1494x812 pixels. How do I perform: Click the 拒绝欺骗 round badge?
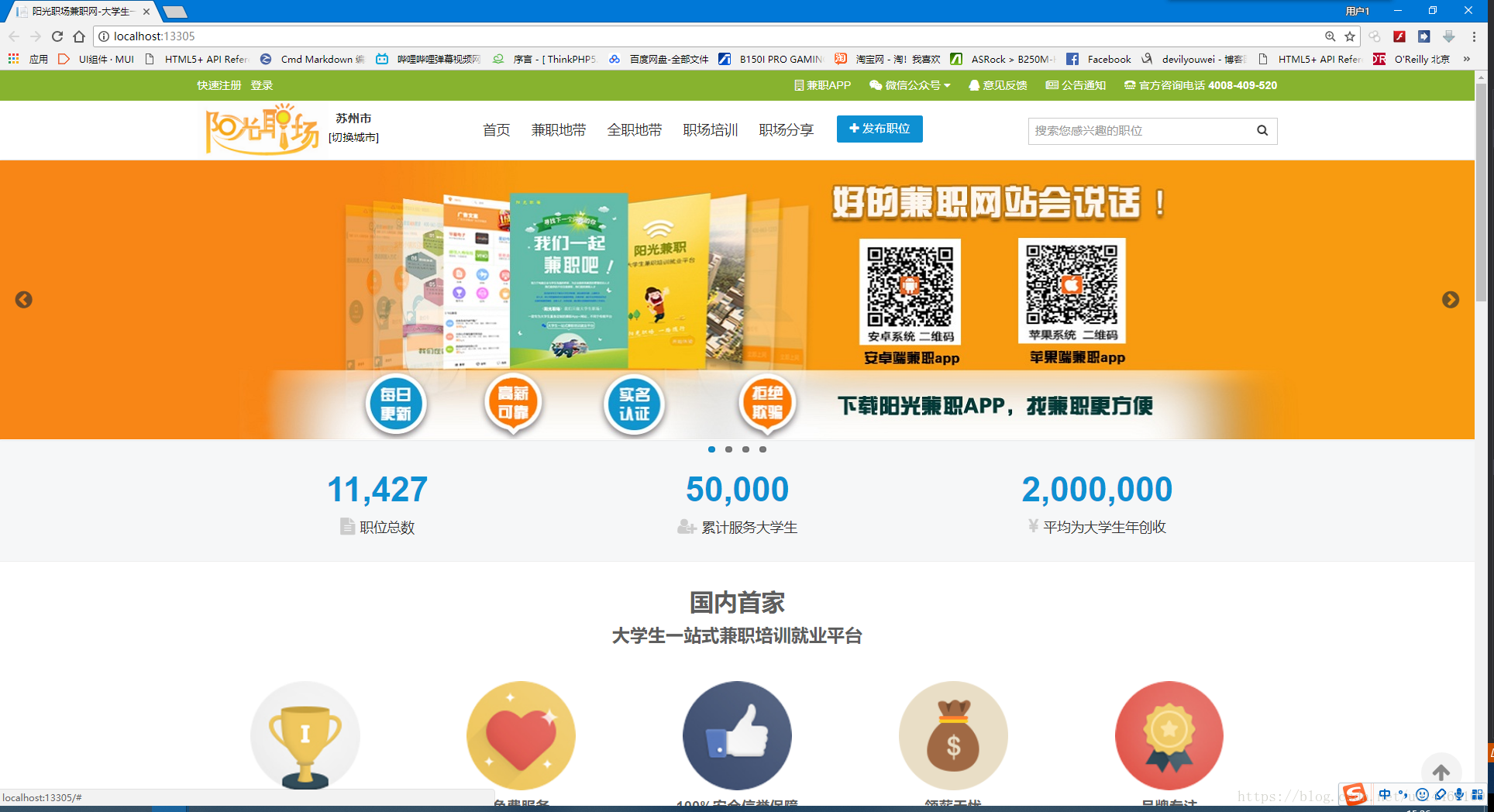[x=767, y=404]
